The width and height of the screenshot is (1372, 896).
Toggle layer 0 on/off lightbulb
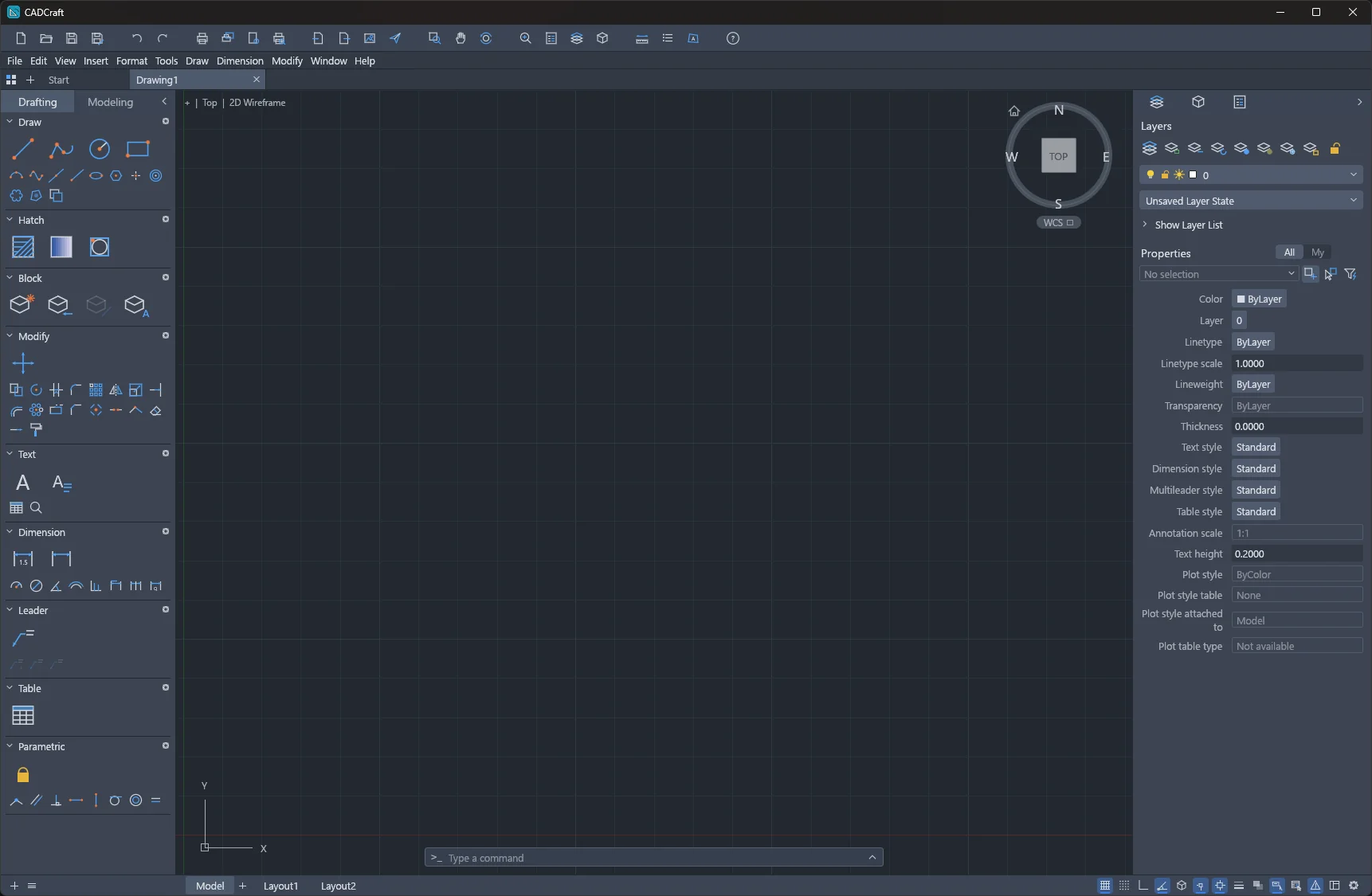(1150, 174)
